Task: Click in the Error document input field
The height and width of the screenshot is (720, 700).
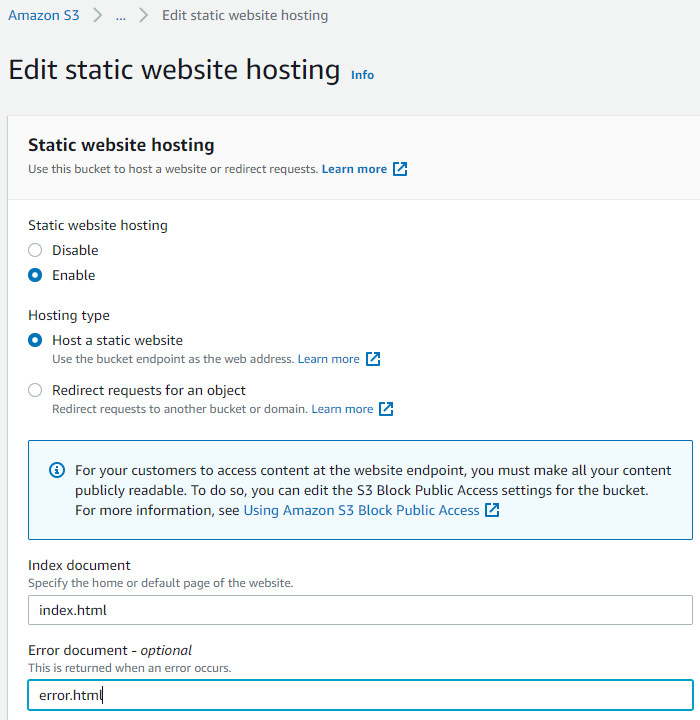Action: click(x=360, y=695)
